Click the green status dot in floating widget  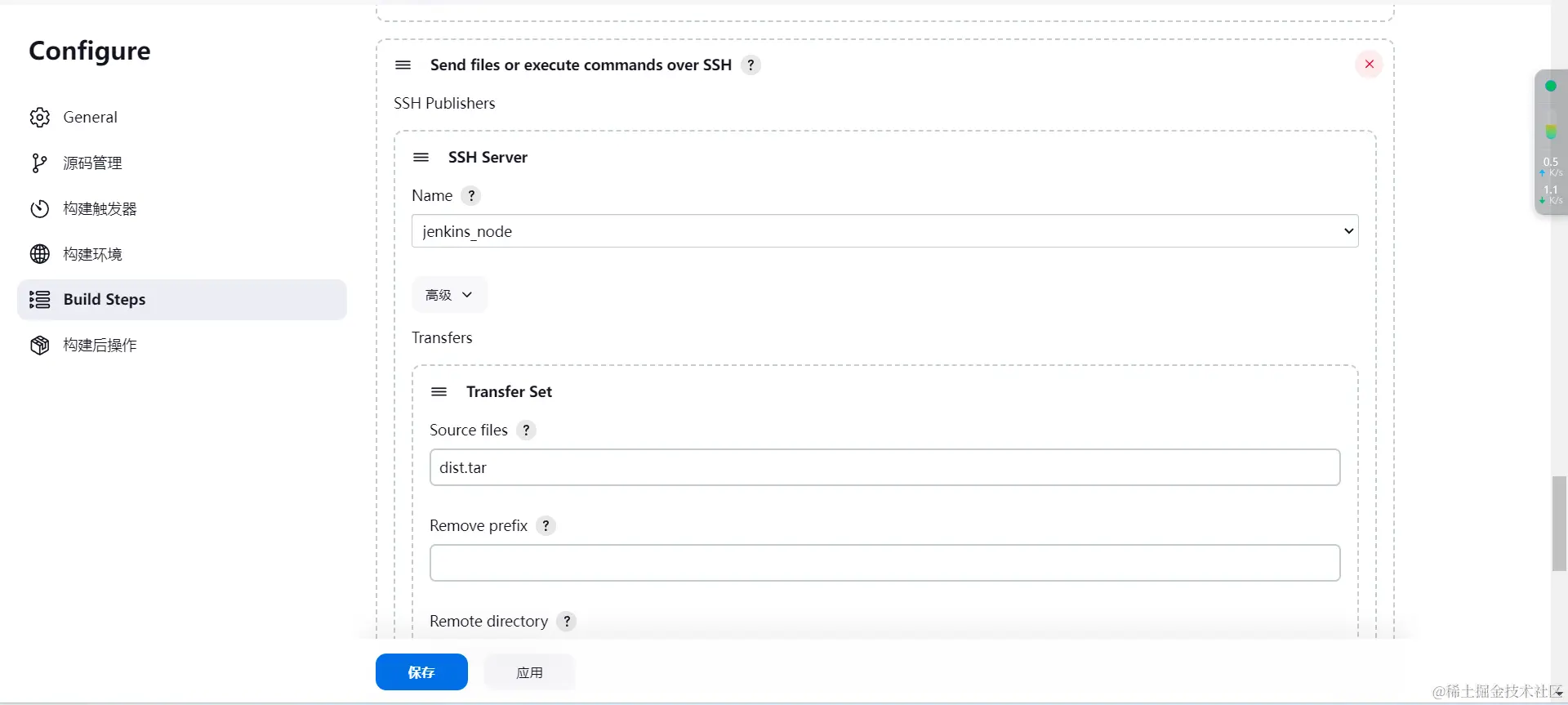pyautogui.click(x=1551, y=86)
